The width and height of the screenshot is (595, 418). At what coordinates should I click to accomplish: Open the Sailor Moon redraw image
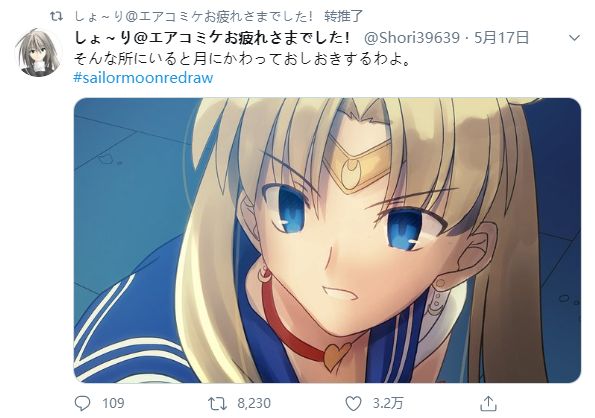point(327,240)
